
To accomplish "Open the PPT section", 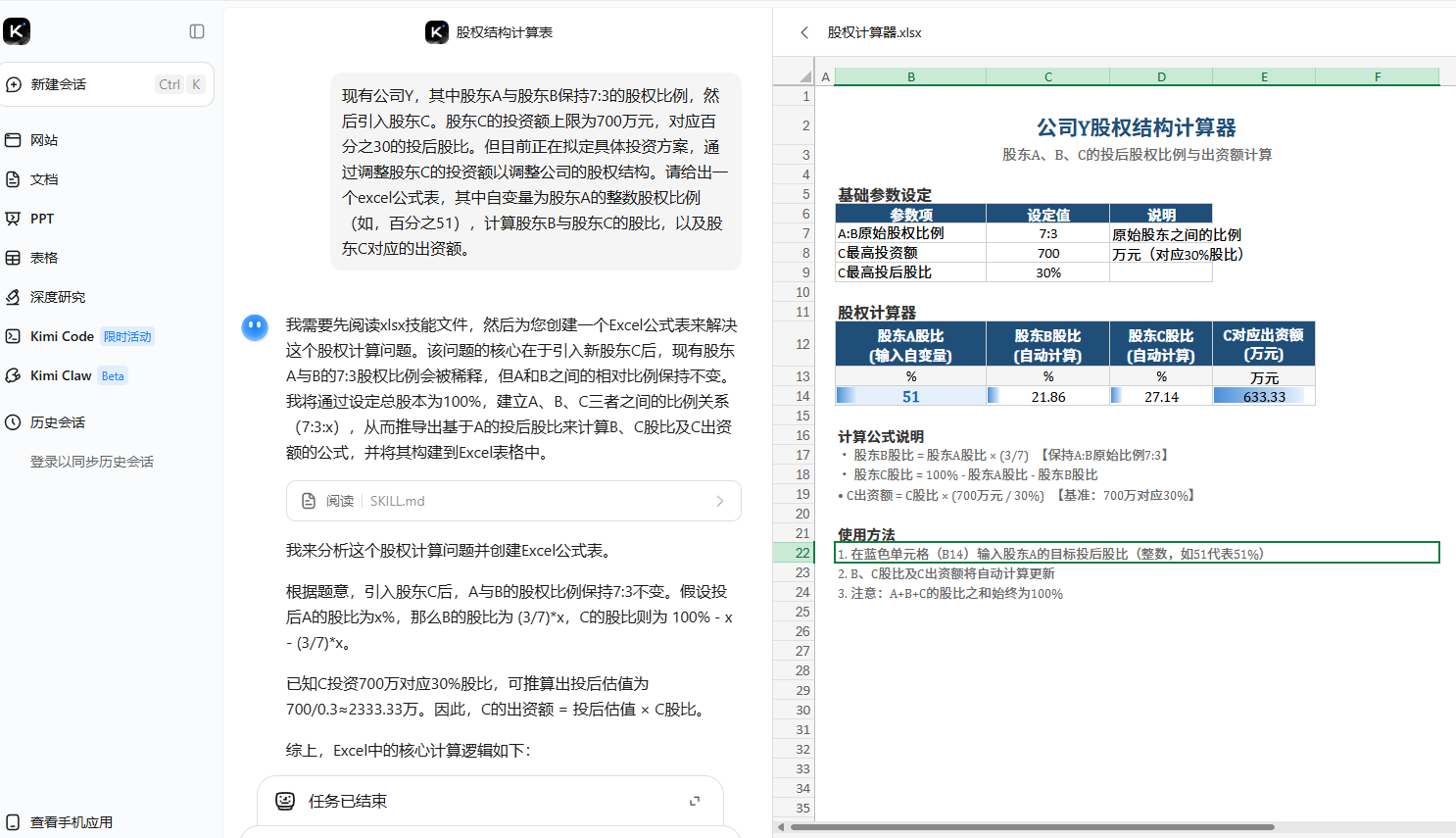I will click(41, 219).
